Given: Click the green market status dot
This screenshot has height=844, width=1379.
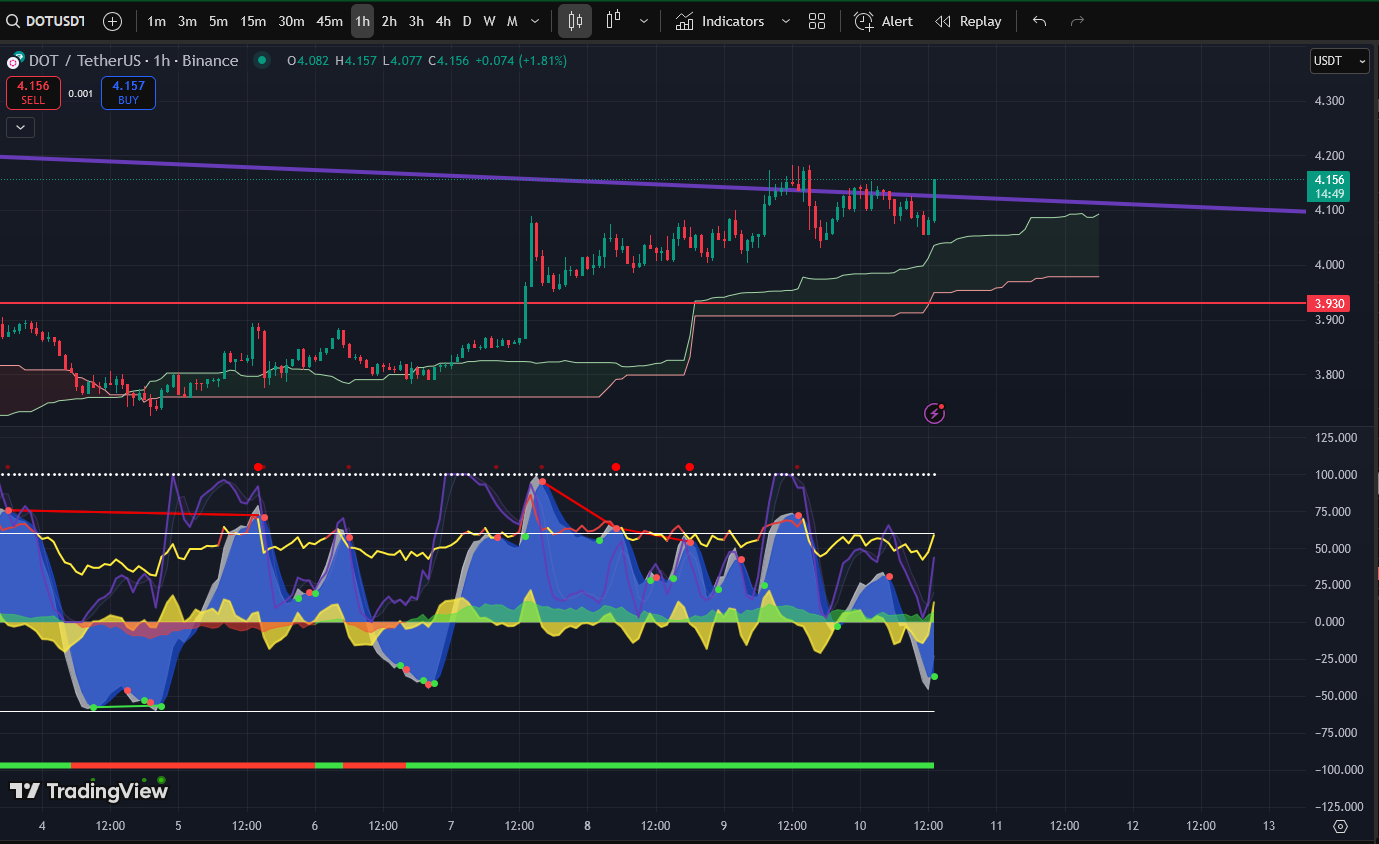Looking at the screenshot, I should coord(262,60).
